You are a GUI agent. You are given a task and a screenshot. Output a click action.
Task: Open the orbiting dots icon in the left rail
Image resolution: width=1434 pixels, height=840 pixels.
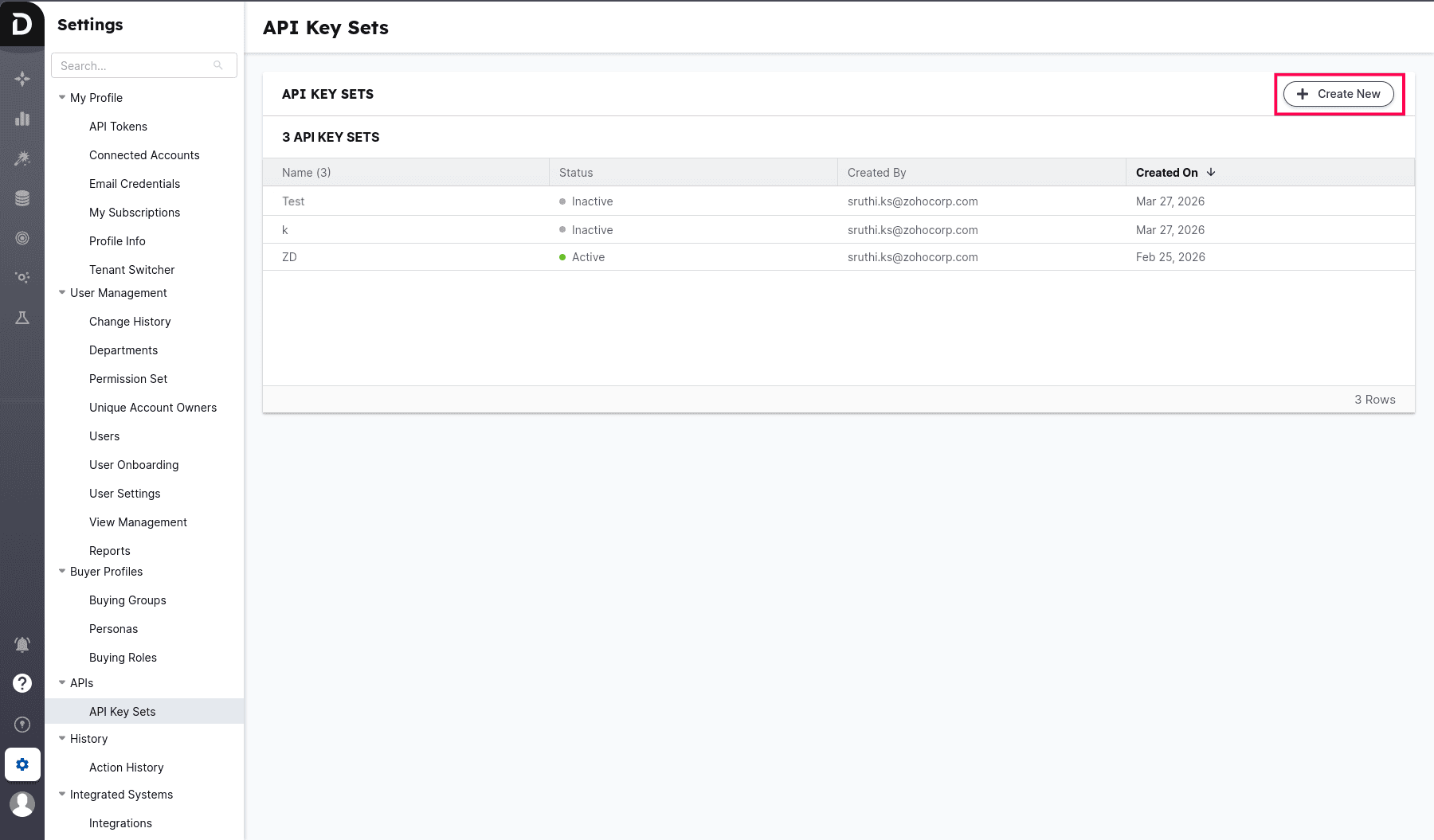click(22, 278)
